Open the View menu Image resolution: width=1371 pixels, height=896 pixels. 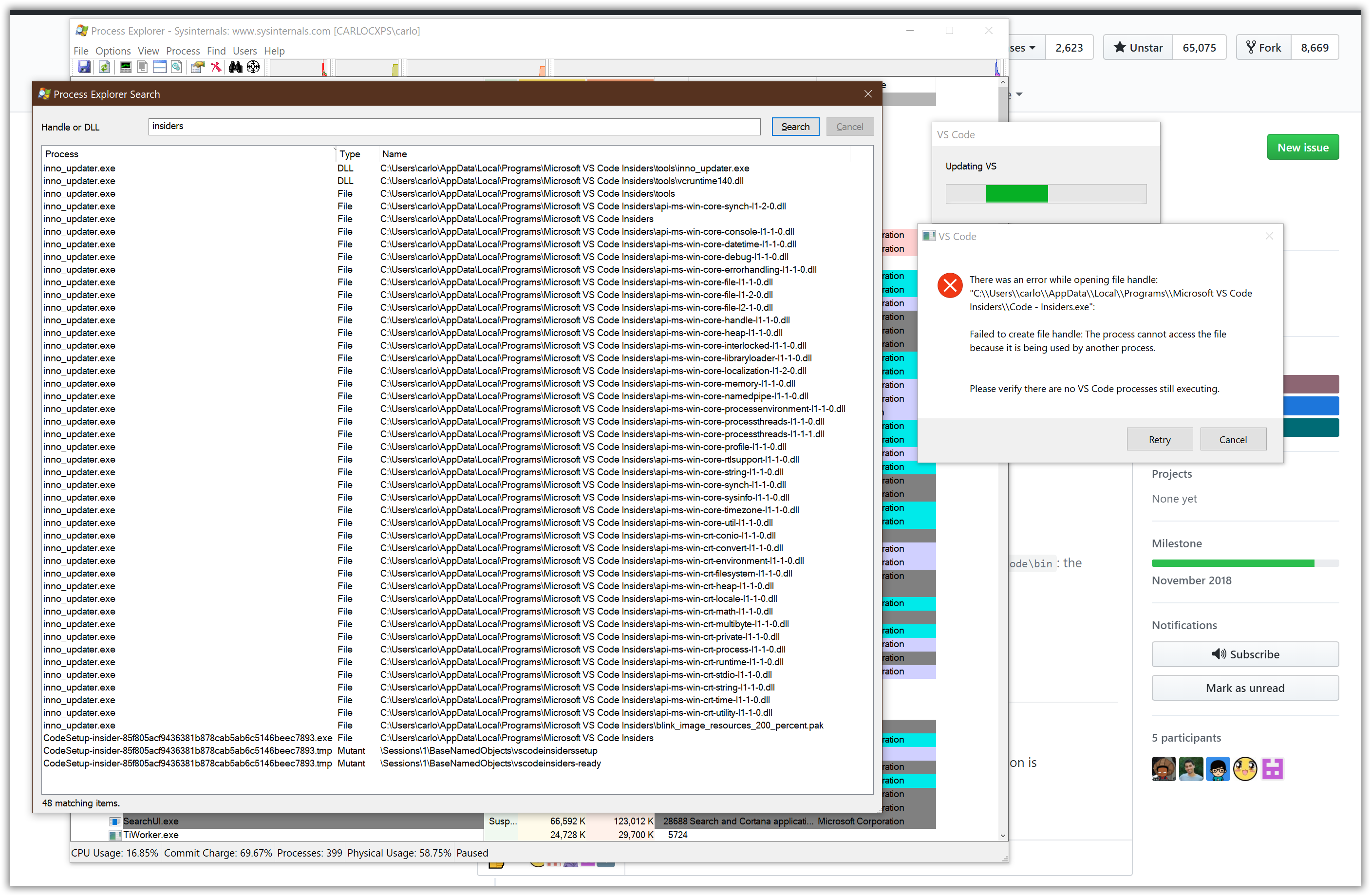tap(148, 51)
